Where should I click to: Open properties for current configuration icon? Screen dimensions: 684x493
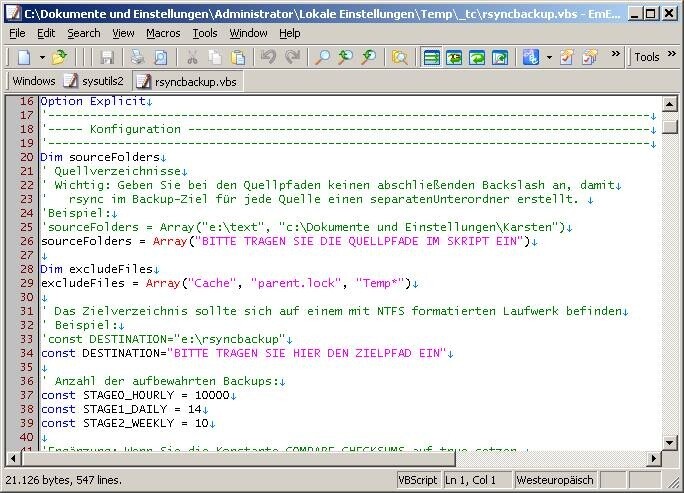tap(567, 57)
